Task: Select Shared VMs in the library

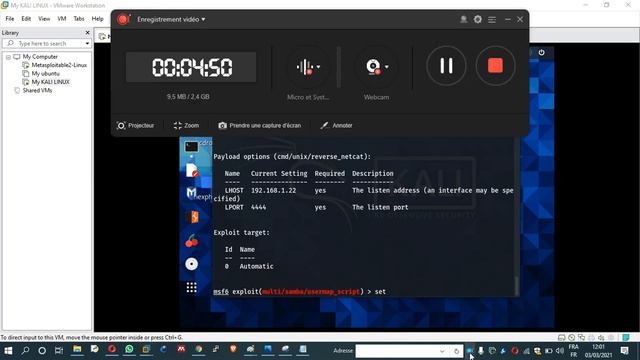Action: coord(37,91)
